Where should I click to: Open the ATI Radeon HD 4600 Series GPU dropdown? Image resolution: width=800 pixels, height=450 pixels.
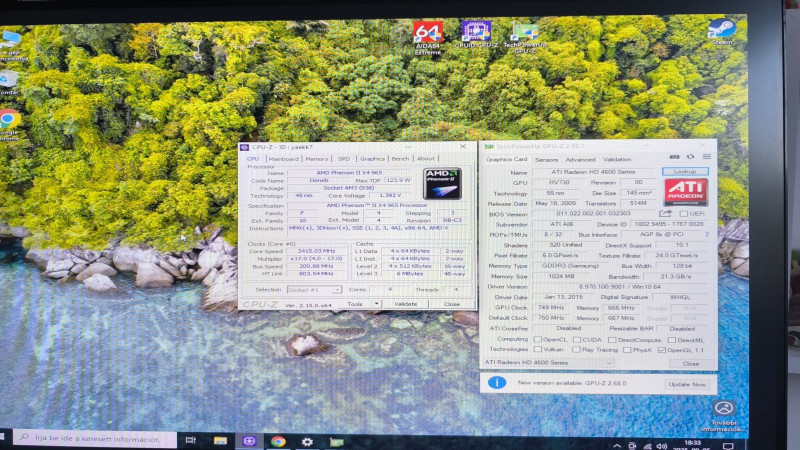[548, 362]
